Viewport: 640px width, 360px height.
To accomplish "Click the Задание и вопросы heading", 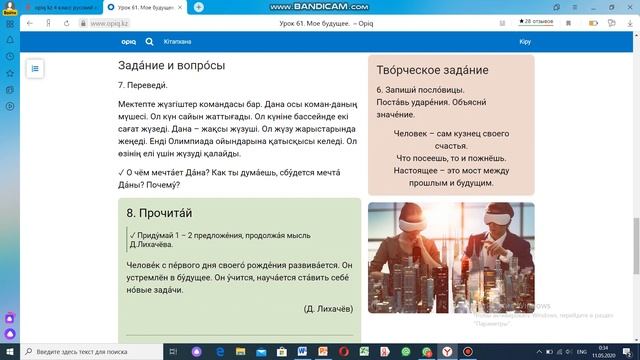I will pos(171,65).
